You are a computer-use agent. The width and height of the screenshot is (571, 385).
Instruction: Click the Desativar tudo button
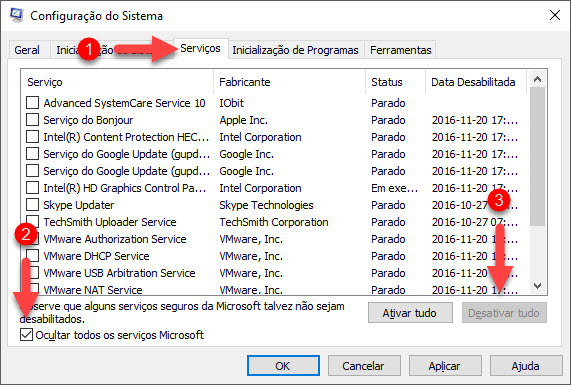coord(504,313)
